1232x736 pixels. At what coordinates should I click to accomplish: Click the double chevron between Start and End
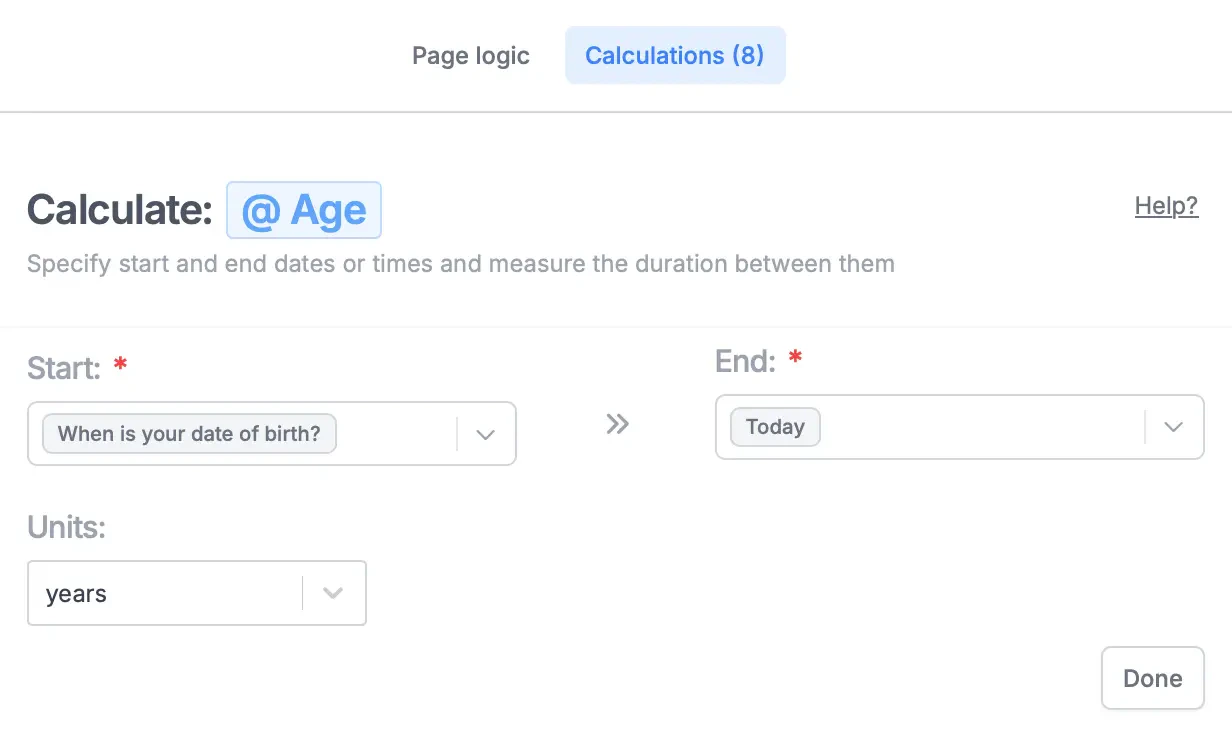coord(617,424)
